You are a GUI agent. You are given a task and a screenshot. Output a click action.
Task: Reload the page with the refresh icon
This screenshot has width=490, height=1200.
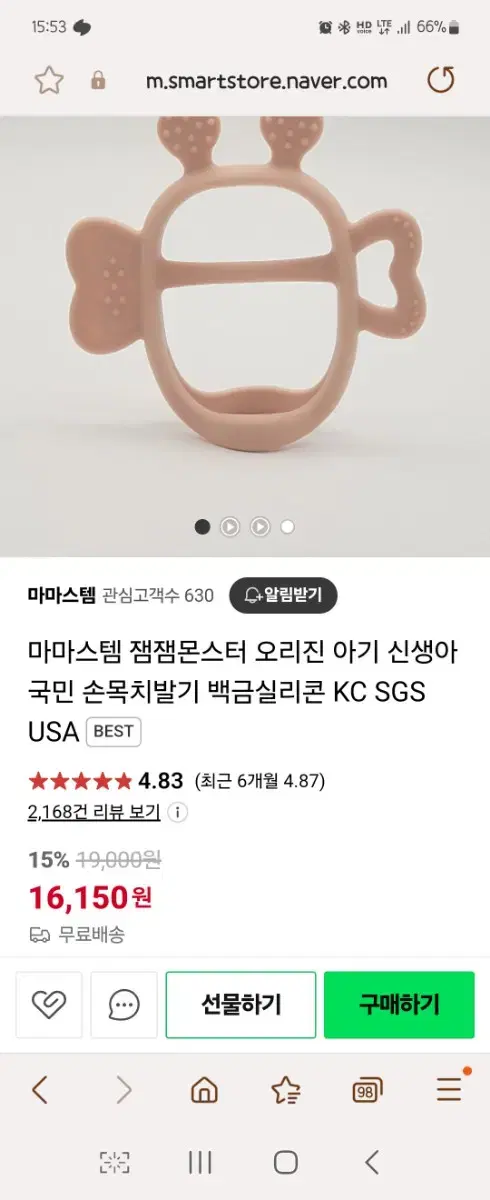[x=441, y=81]
